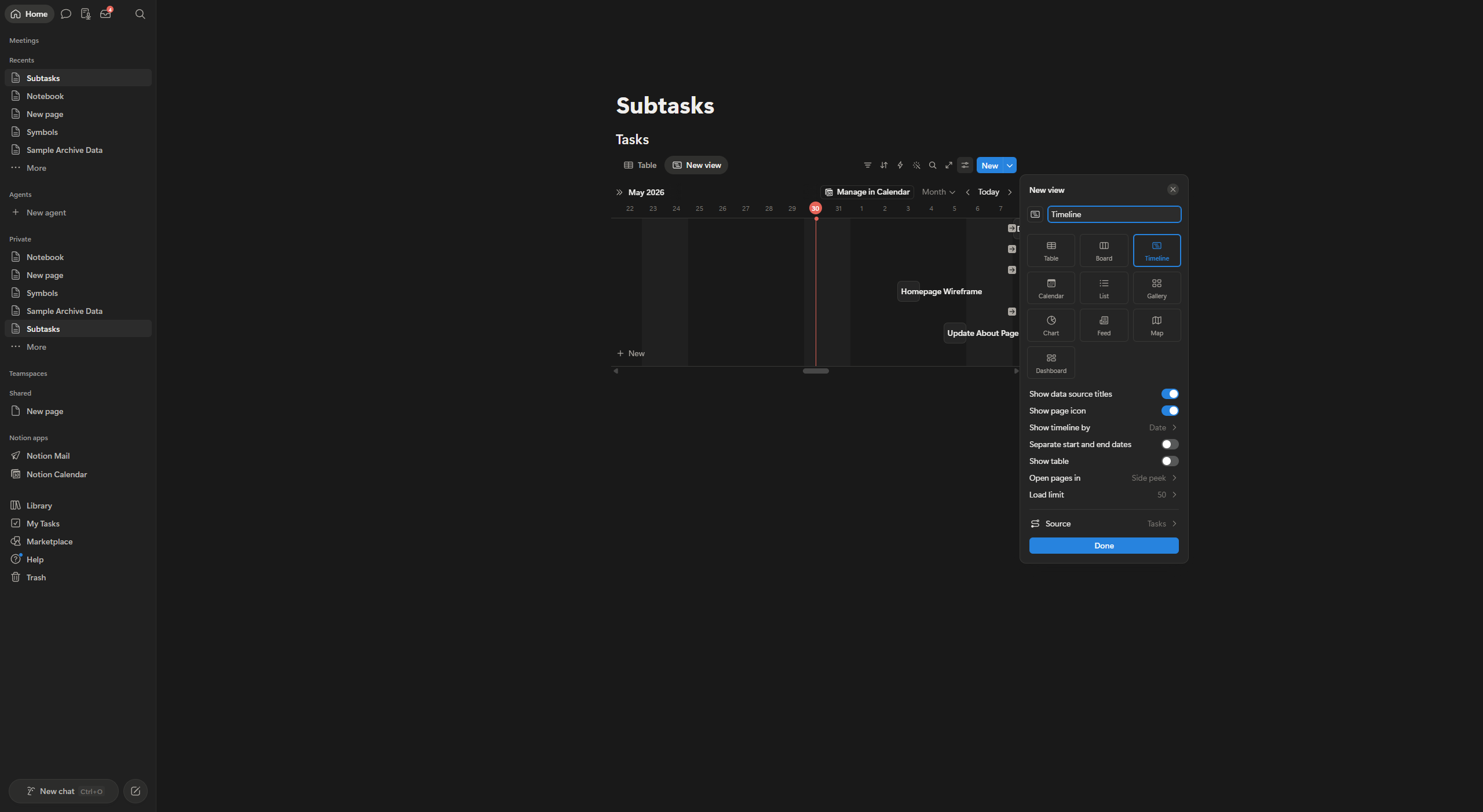1483x812 pixels.
Task: Open automations lightning bolt icon
Action: (x=900, y=165)
